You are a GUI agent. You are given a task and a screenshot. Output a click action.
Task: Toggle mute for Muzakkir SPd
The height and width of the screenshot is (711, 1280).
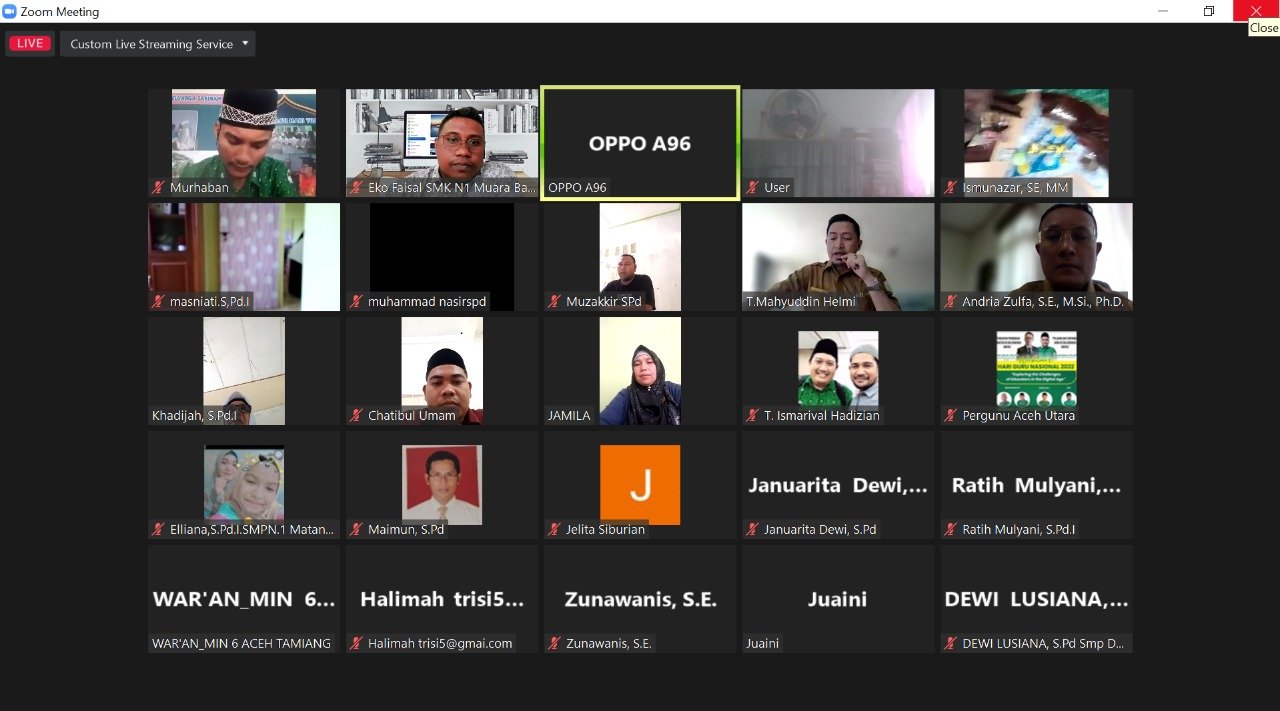click(554, 301)
